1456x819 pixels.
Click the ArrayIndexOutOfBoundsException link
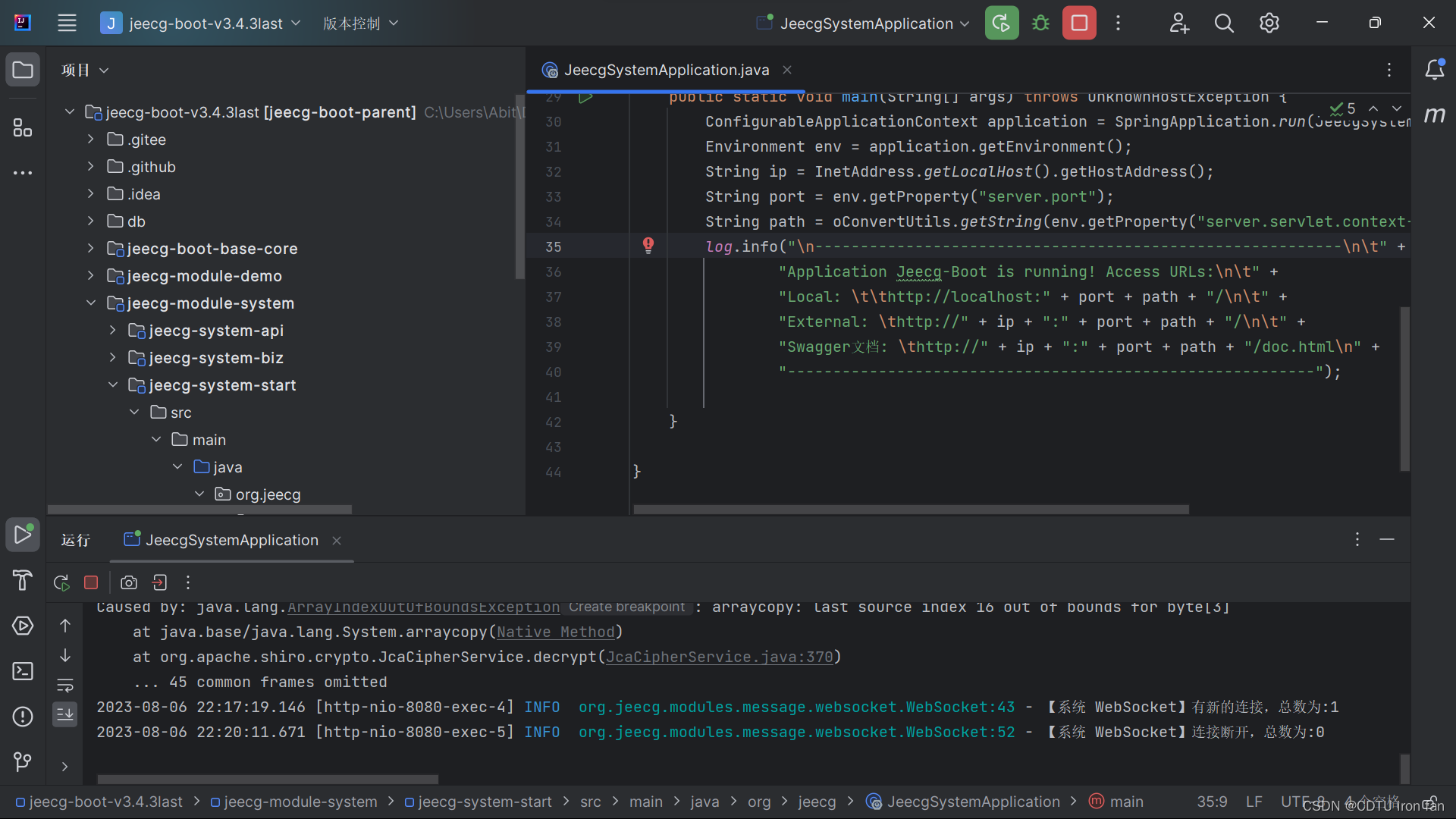[423, 607]
